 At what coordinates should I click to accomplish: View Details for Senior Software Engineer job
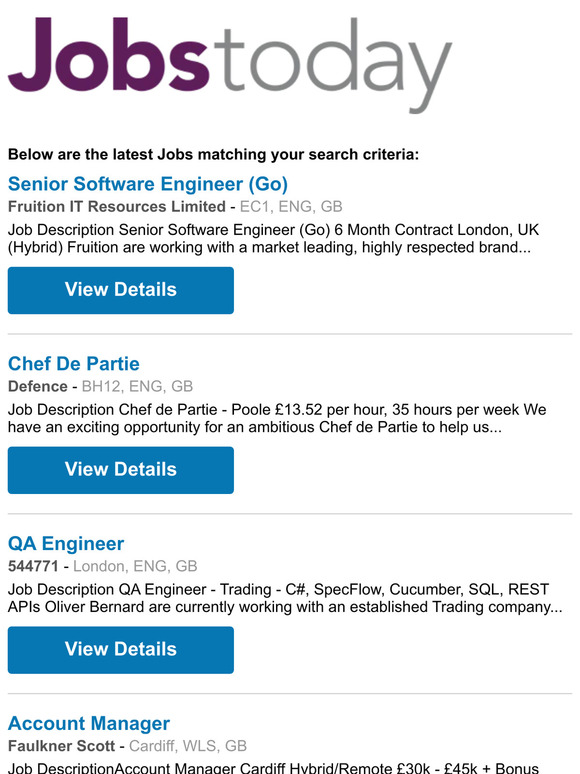click(120, 290)
